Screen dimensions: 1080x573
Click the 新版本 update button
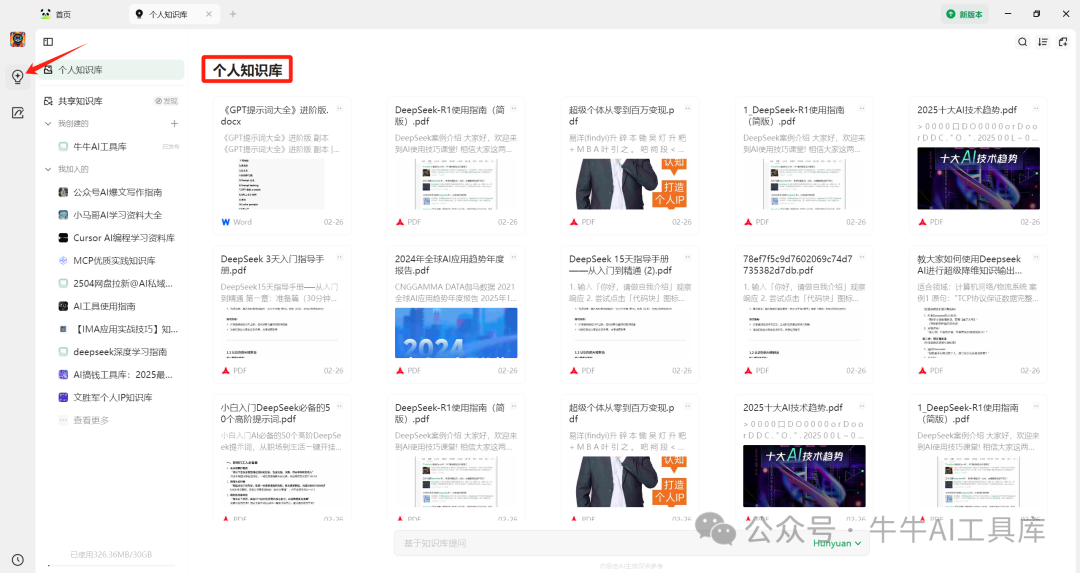[x=965, y=14]
